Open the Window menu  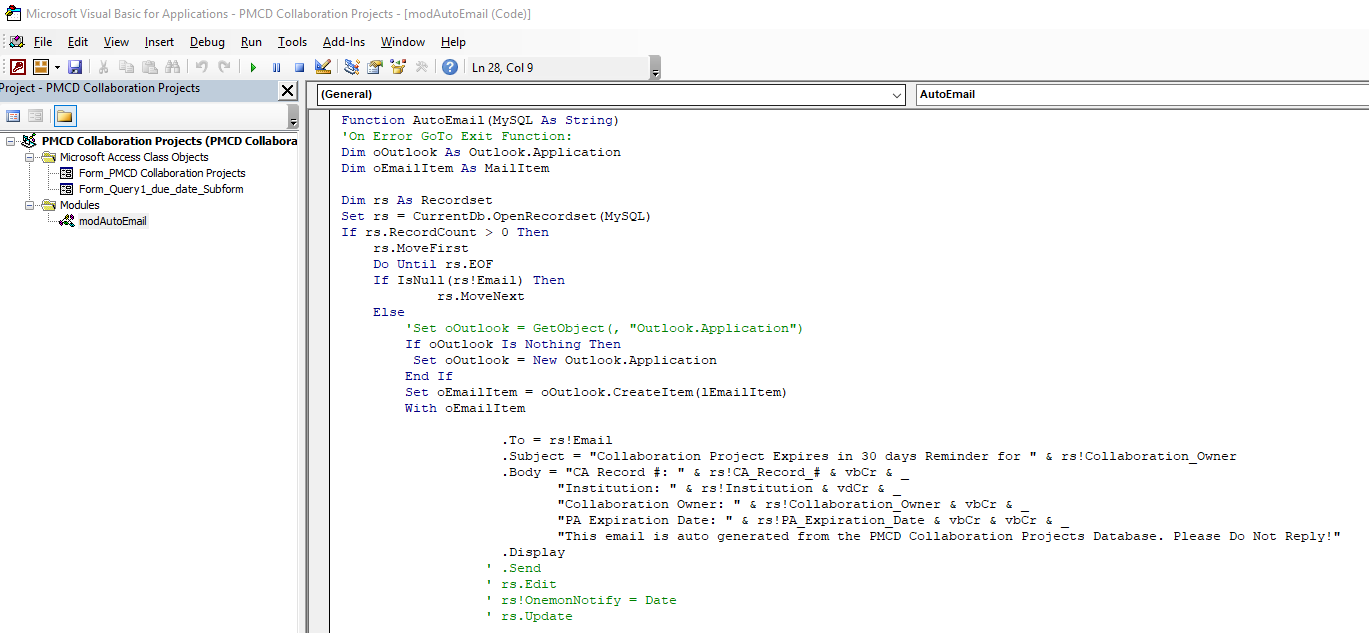[x=403, y=42]
